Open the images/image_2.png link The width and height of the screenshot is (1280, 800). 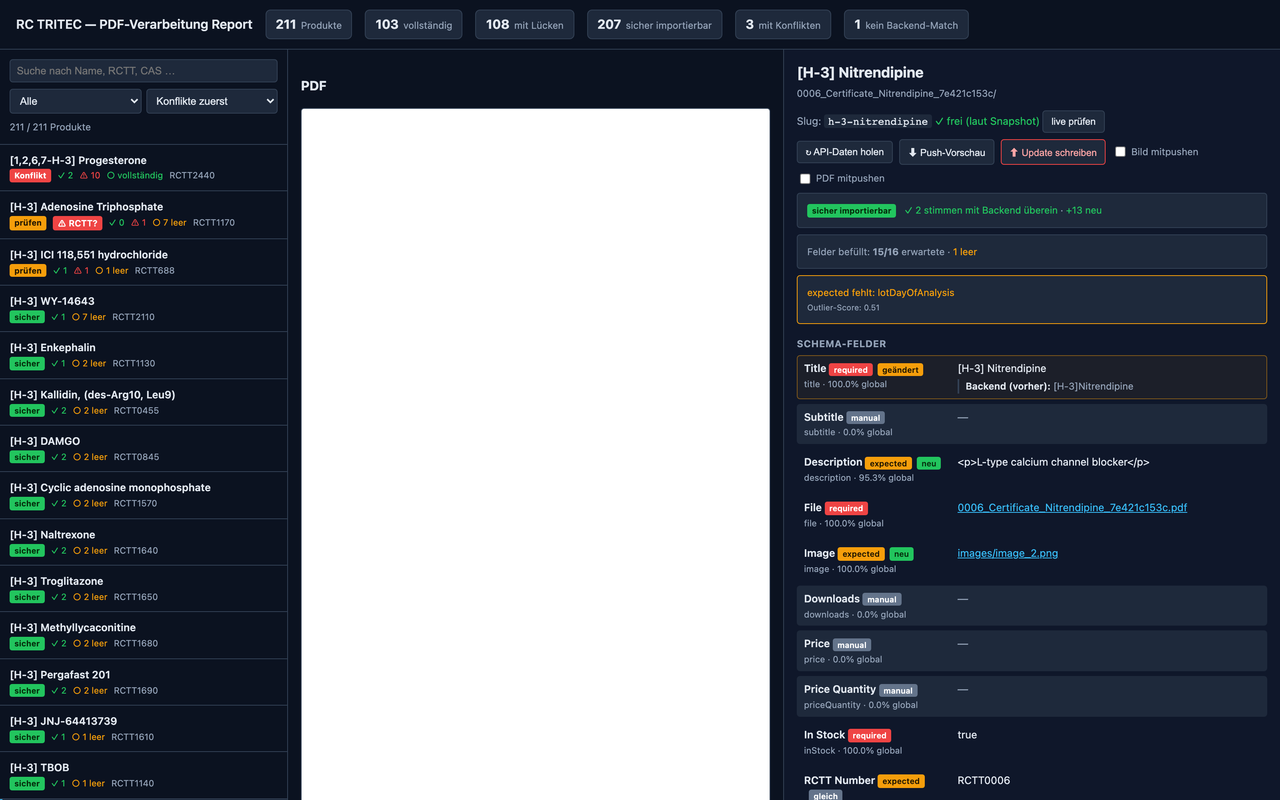[x=1007, y=553]
